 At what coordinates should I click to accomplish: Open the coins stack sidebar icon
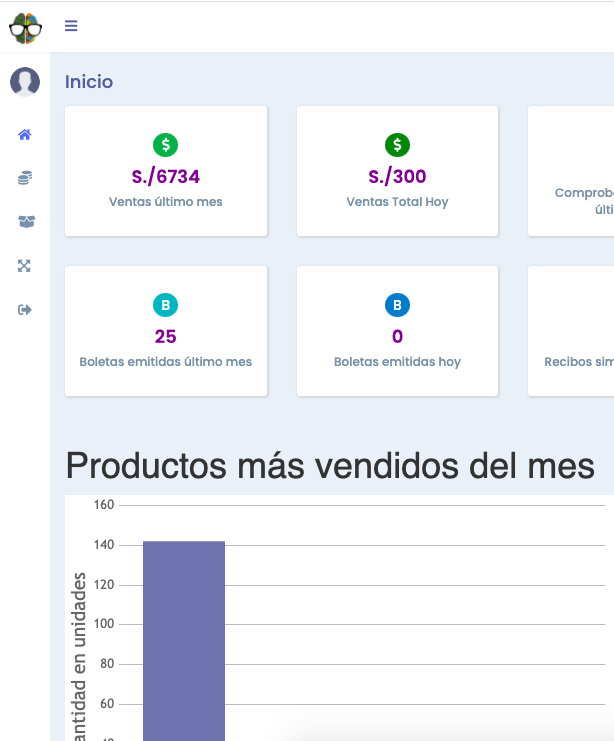point(25,178)
